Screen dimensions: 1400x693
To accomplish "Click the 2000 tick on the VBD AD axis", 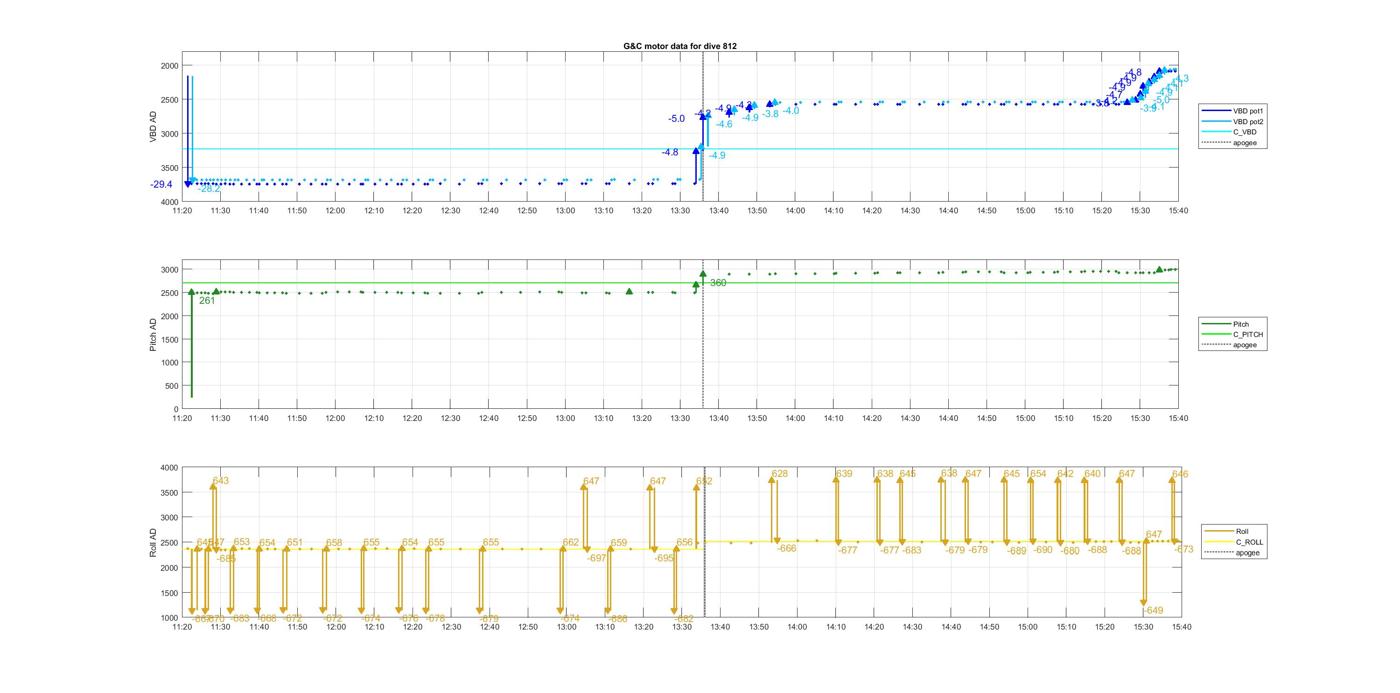I will click(x=169, y=66).
